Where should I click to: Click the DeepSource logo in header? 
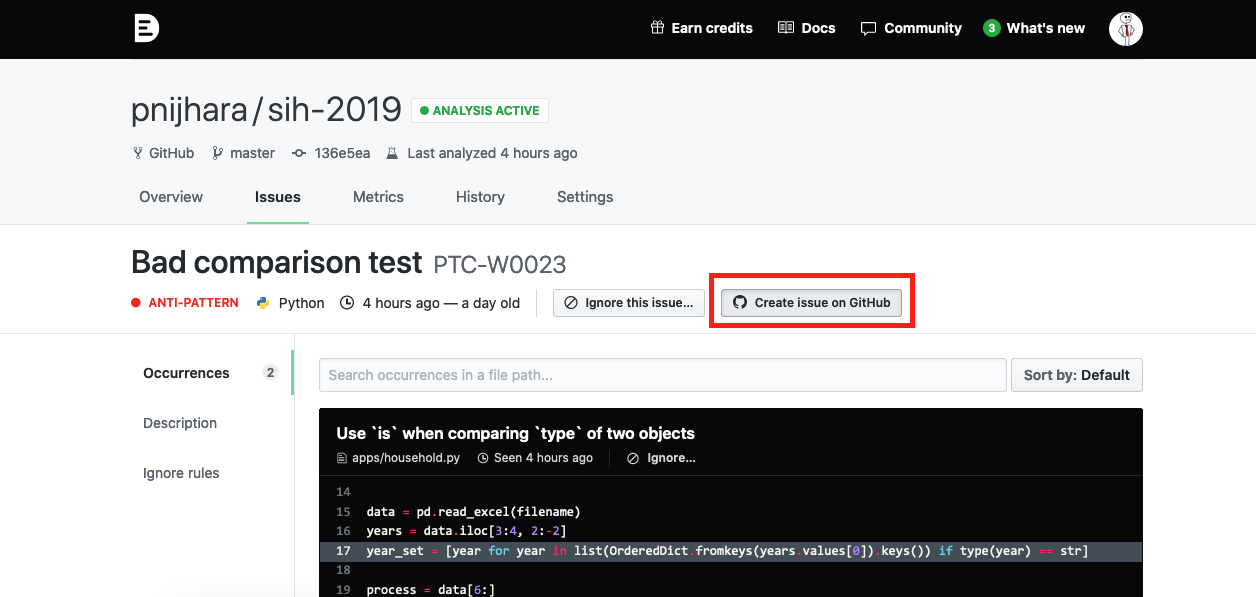coord(147,28)
